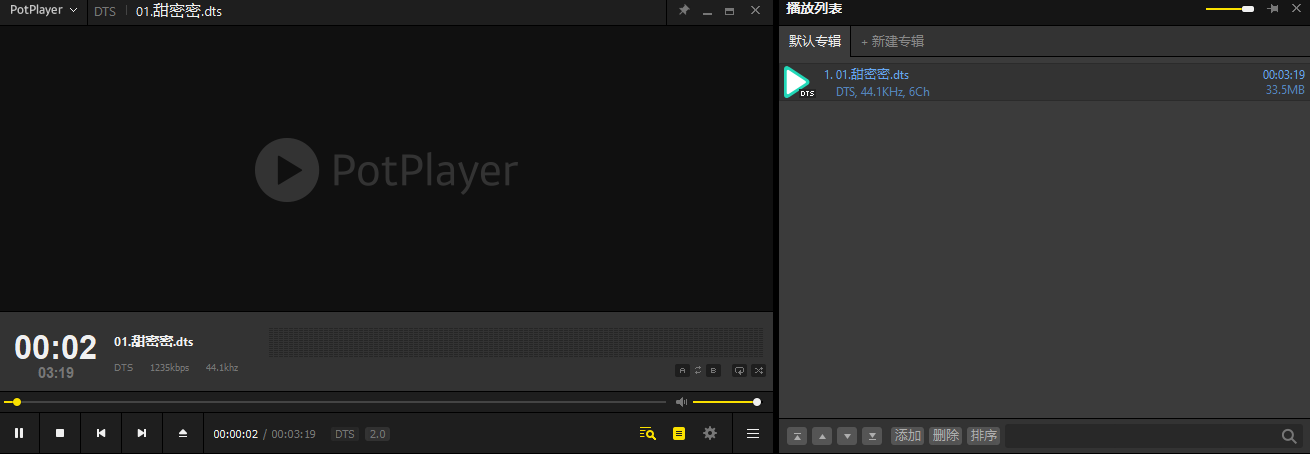Set the A repeat point marker
The width and height of the screenshot is (1310, 454).
(x=683, y=370)
